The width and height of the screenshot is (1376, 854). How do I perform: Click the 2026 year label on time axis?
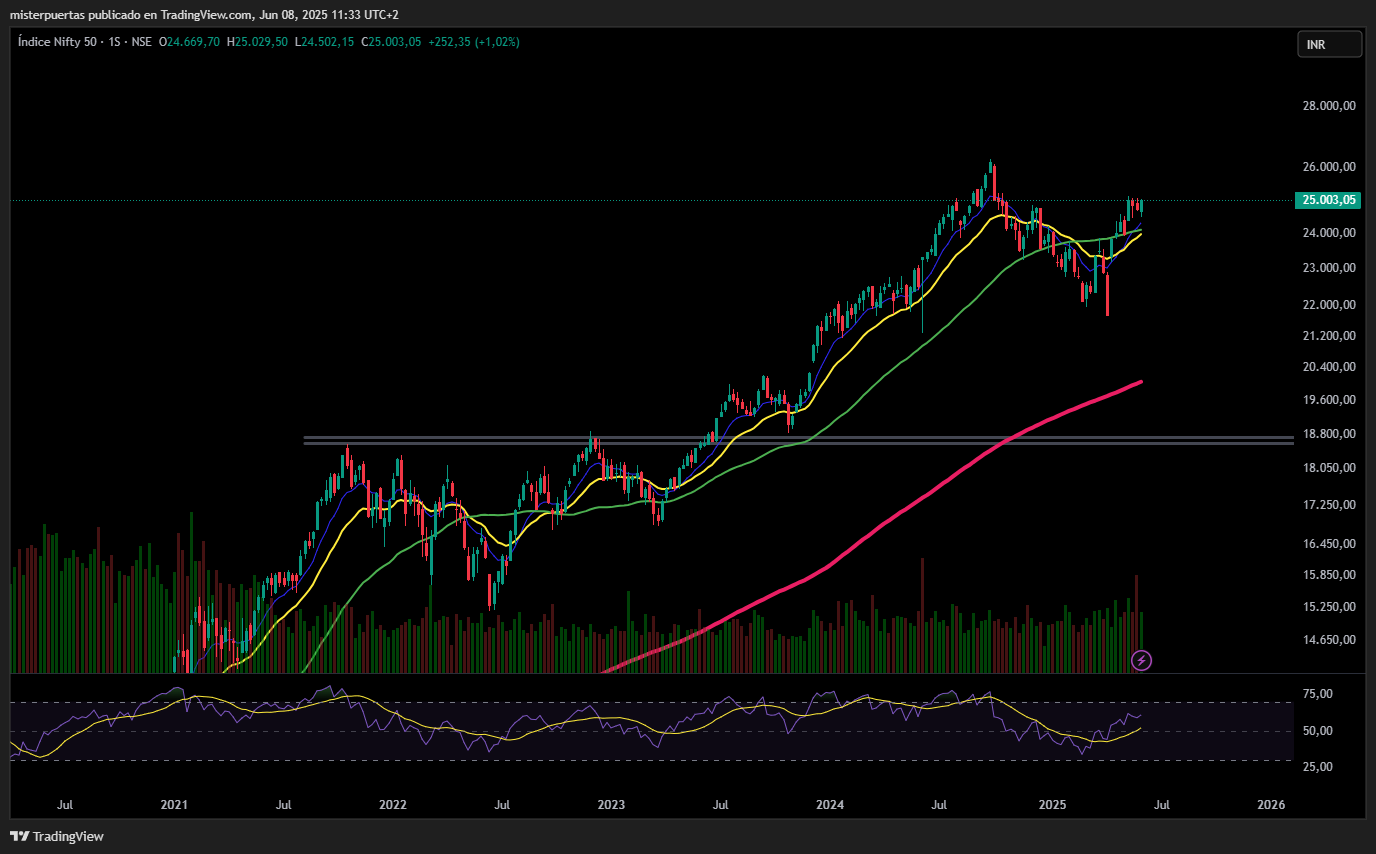pos(1270,805)
